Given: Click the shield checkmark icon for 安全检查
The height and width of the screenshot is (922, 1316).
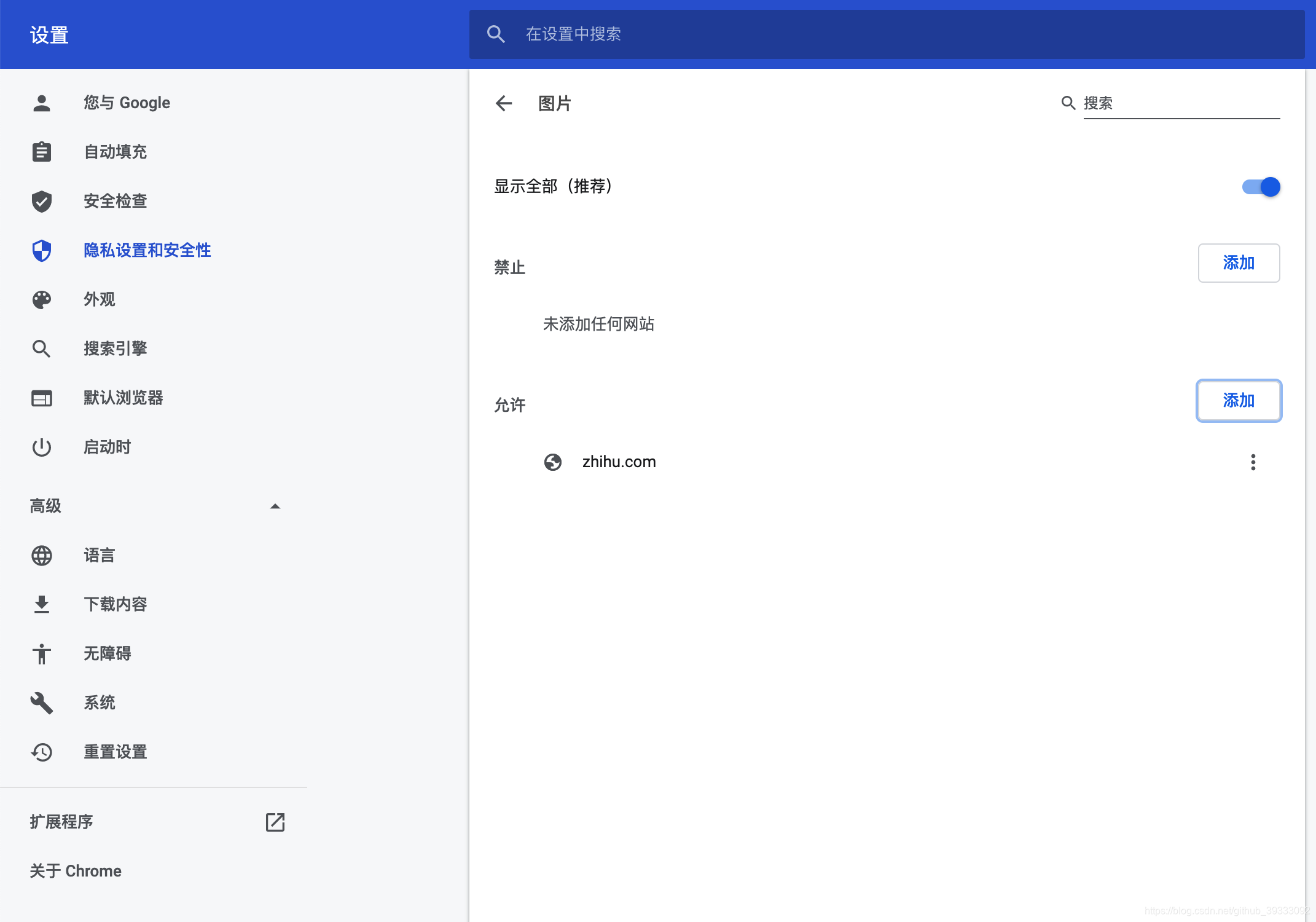Looking at the screenshot, I should click(42, 201).
